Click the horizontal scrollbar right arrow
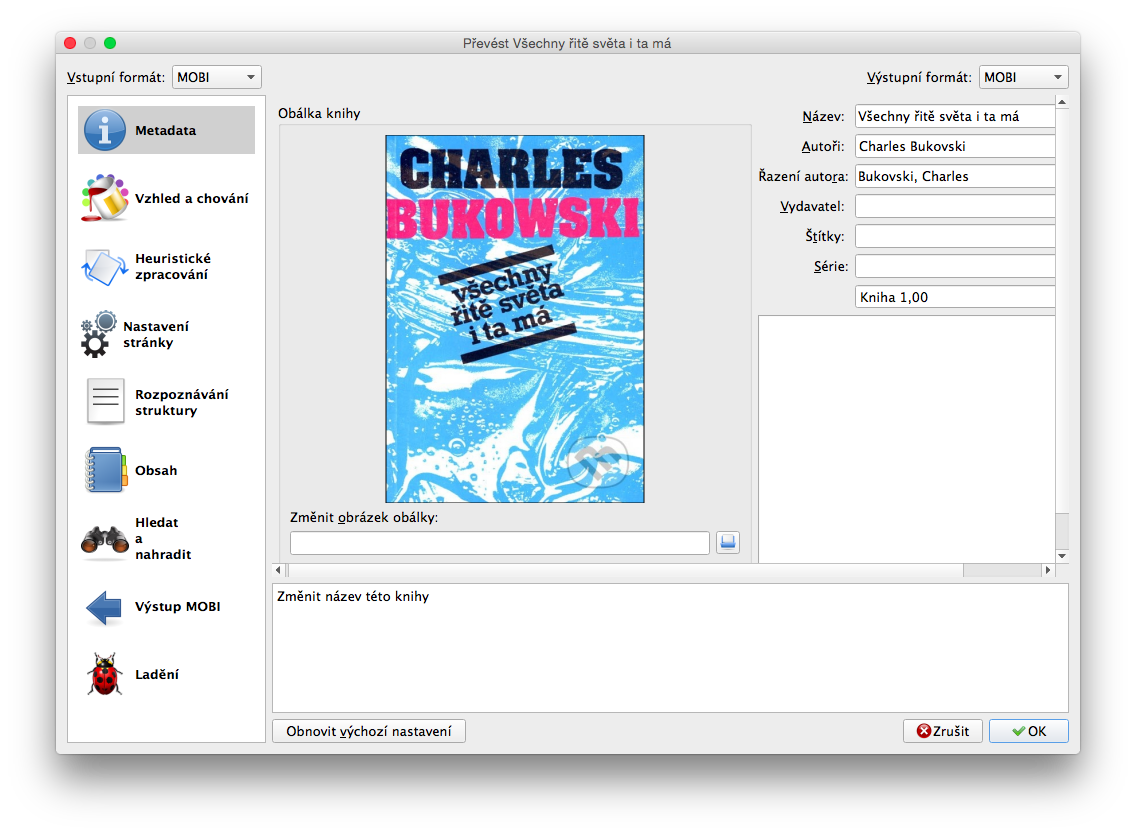Viewport: 1136px width, 834px height. coord(1048,570)
